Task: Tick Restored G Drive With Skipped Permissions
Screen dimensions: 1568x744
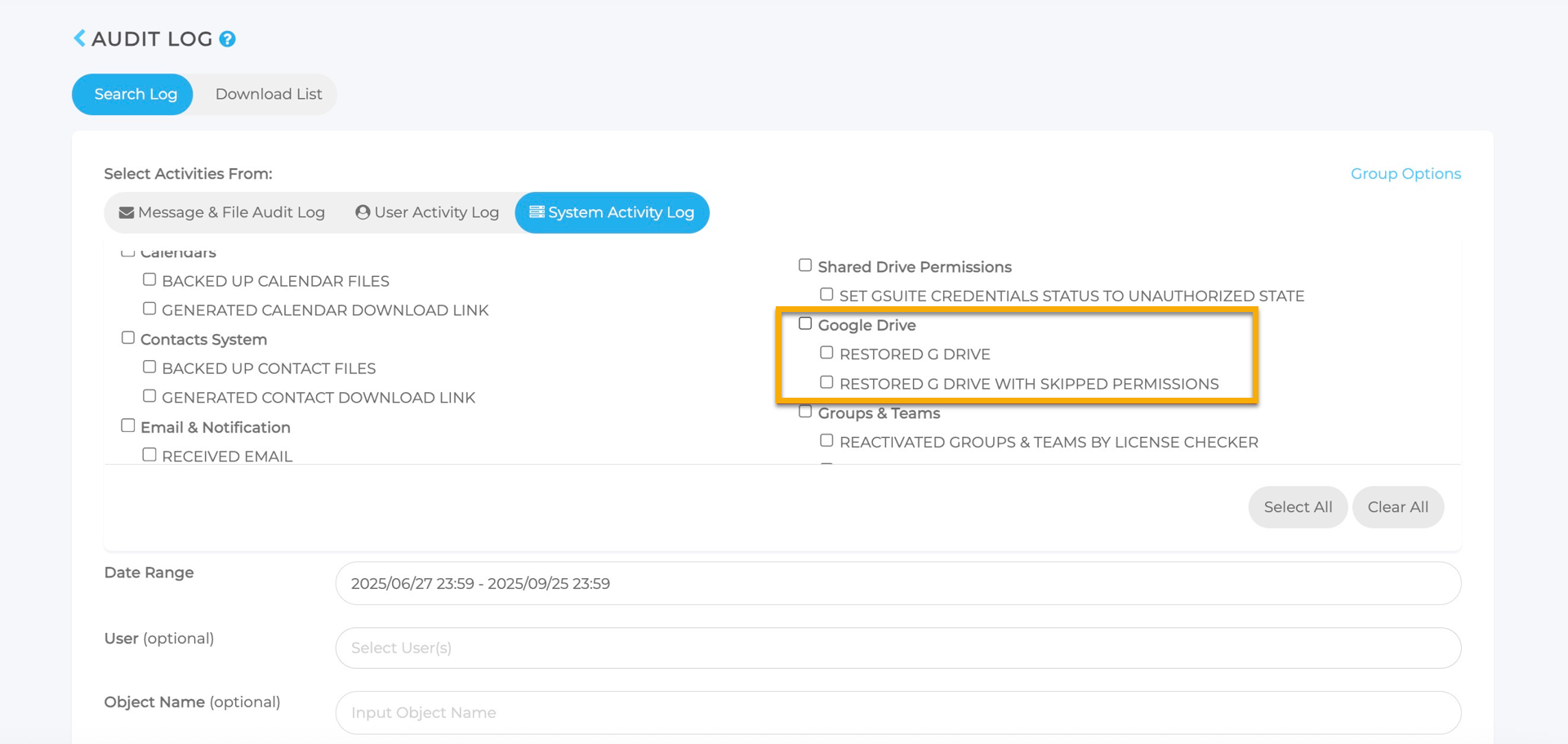Action: pos(826,382)
